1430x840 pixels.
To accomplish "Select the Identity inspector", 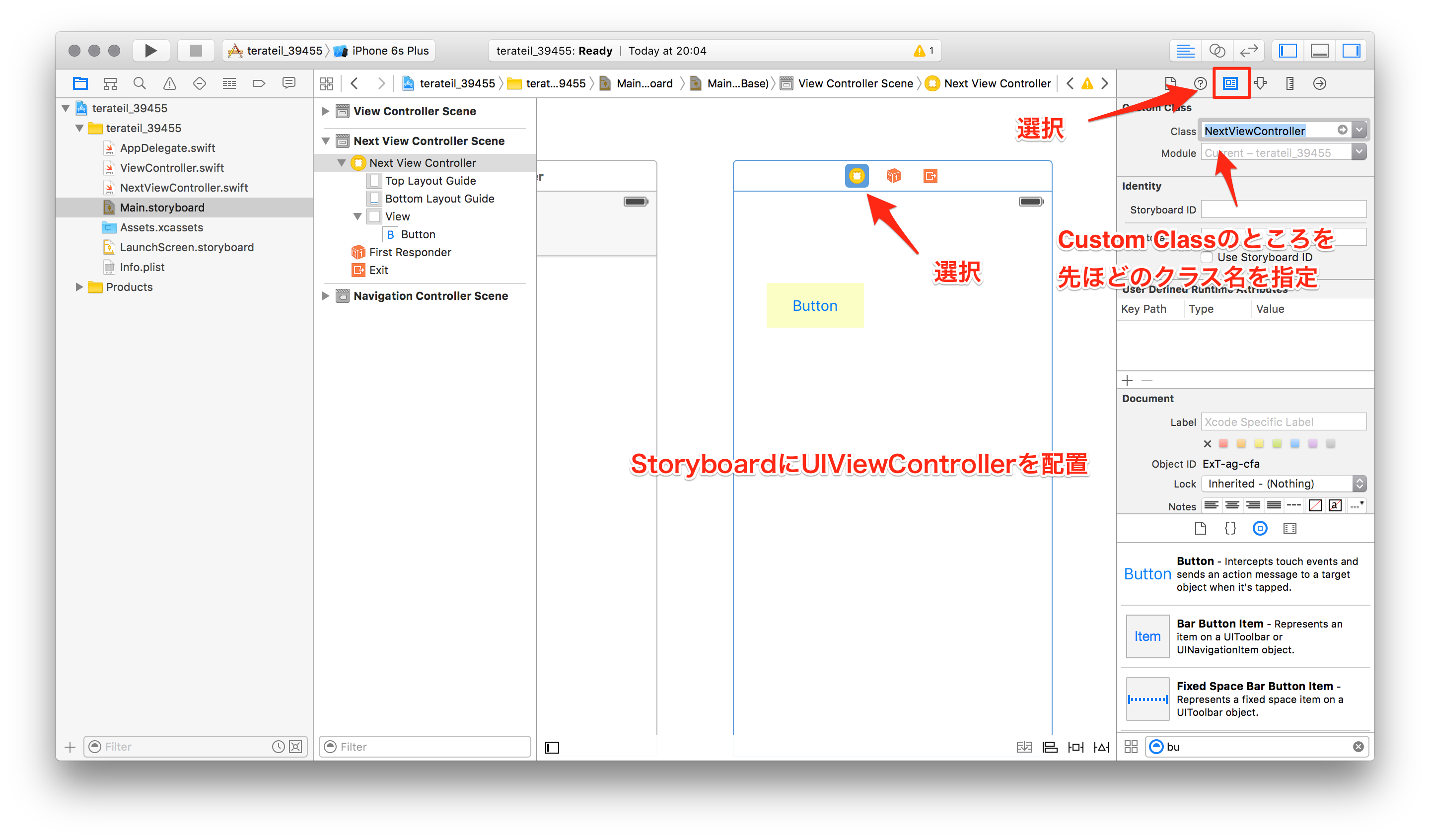I will click(1230, 83).
